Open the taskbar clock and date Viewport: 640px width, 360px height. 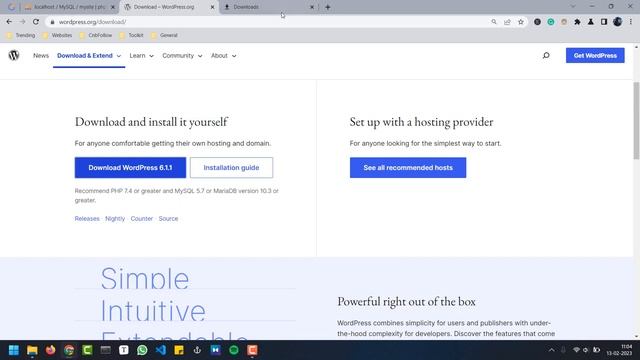(620, 350)
